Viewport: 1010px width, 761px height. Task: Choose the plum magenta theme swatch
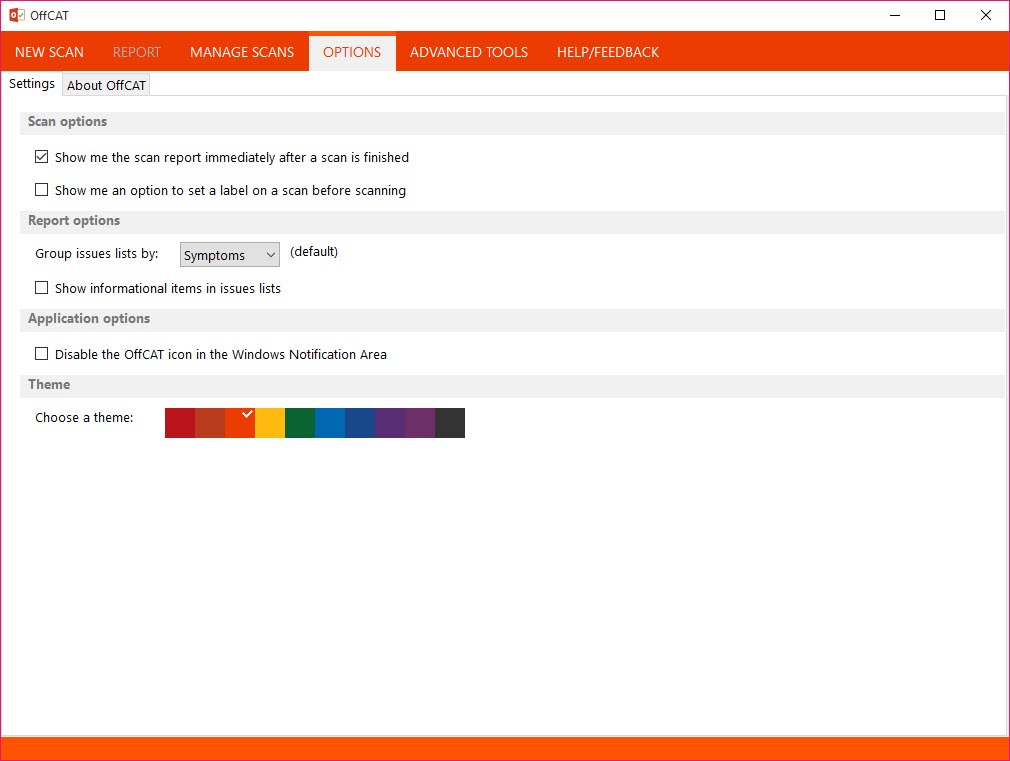(x=419, y=423)
